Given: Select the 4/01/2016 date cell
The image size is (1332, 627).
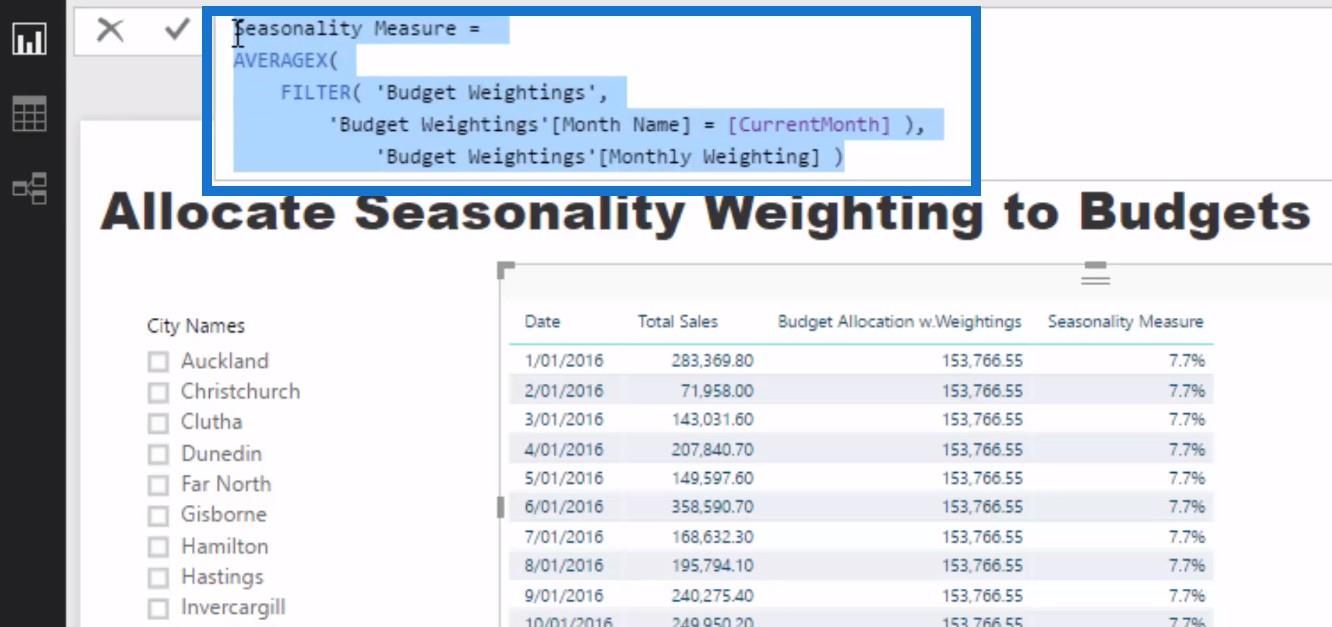Looking at the screenshot, I should 564,449.
